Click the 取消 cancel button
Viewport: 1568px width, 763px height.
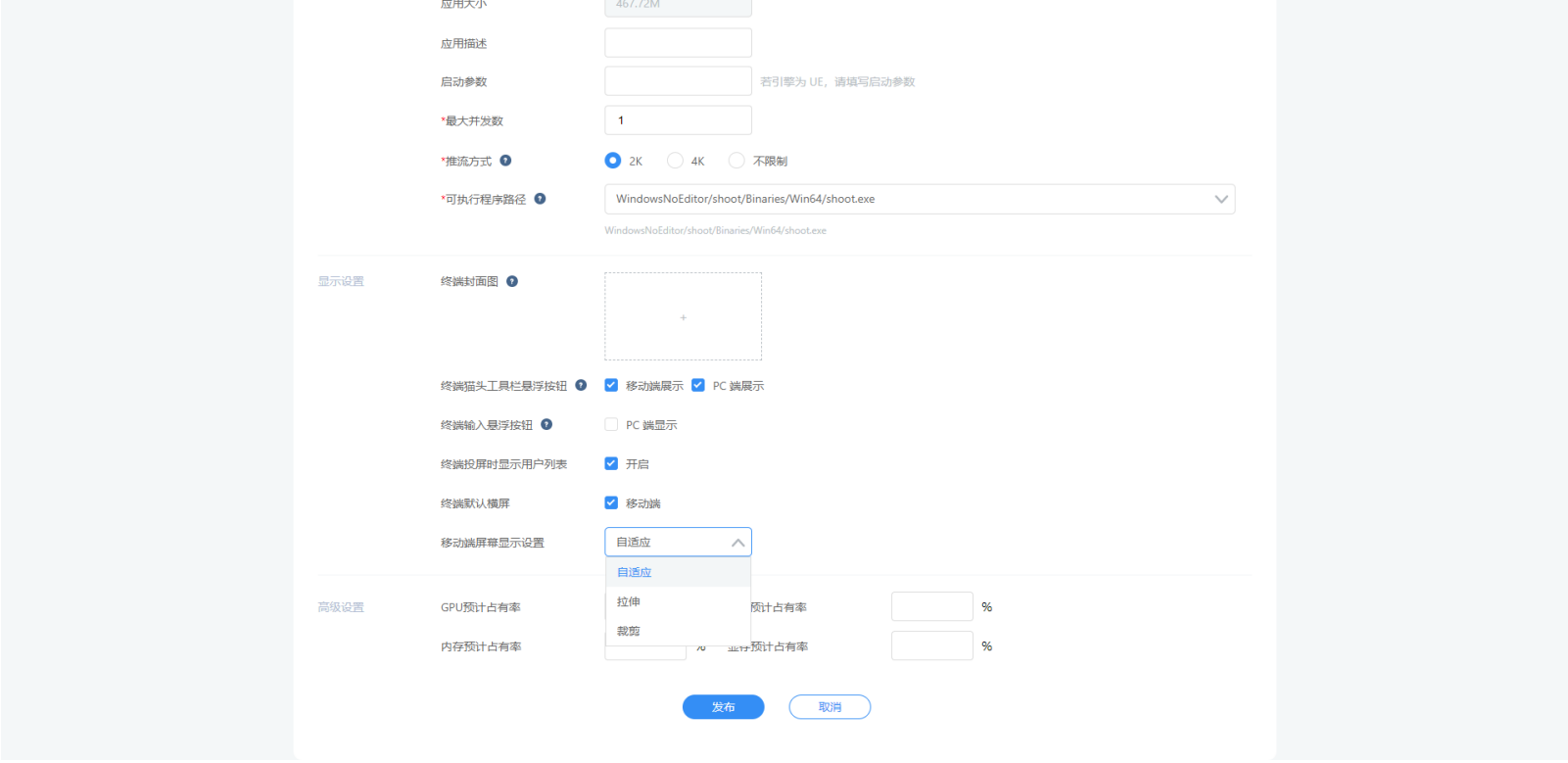830,707
